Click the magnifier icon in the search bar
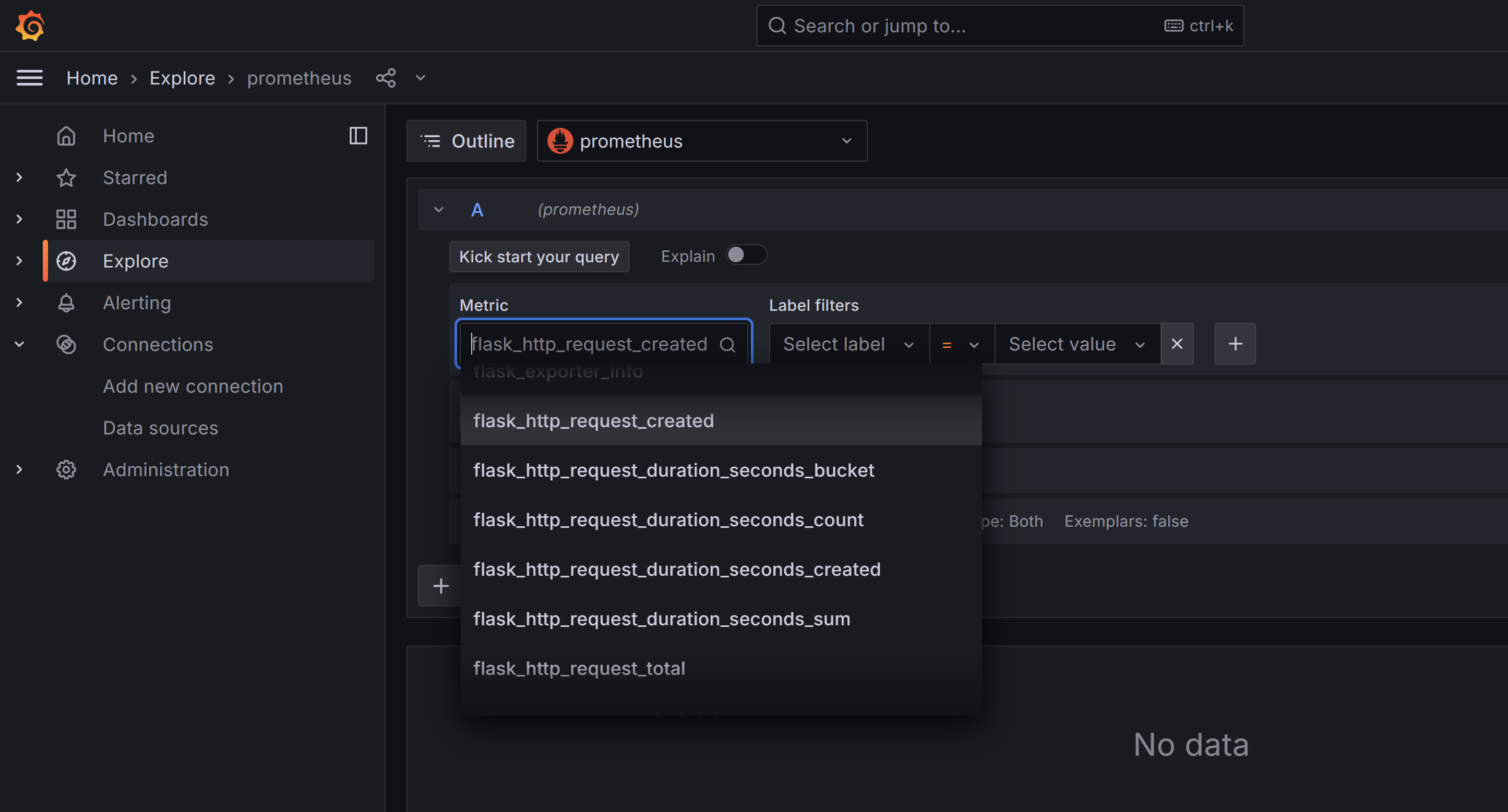 tap(777, 26)
